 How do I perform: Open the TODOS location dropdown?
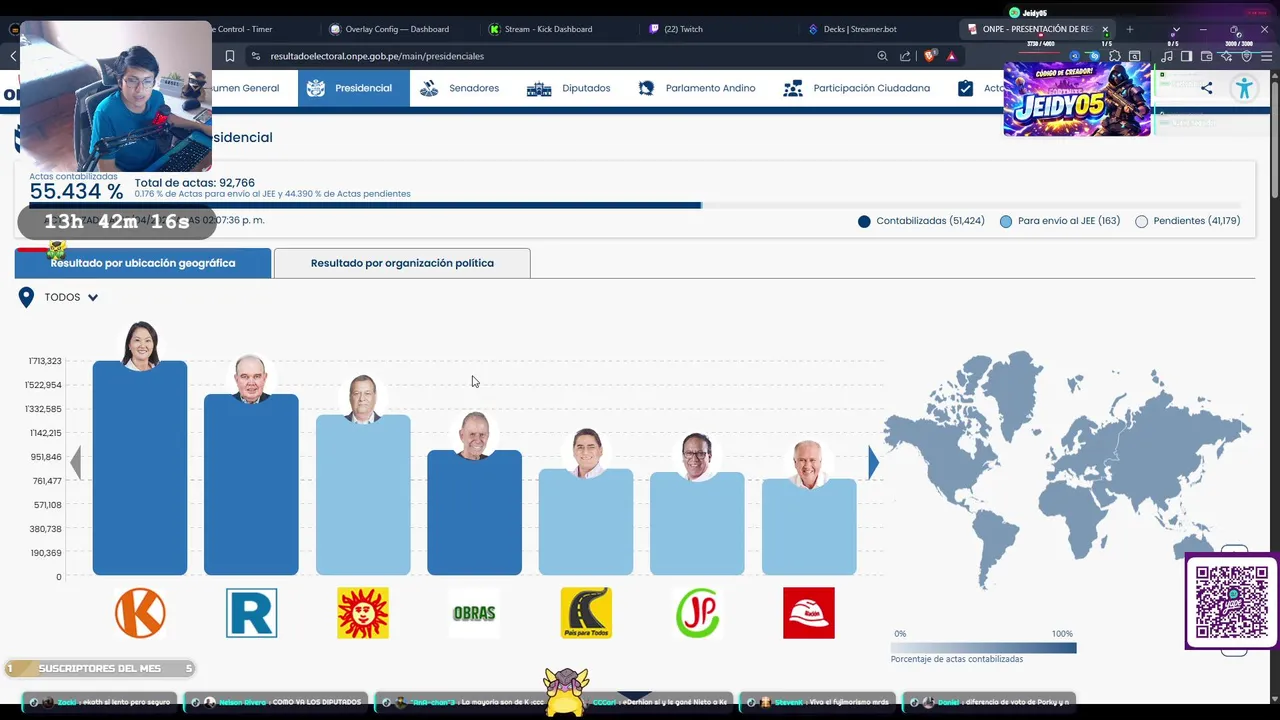(71, 297)
